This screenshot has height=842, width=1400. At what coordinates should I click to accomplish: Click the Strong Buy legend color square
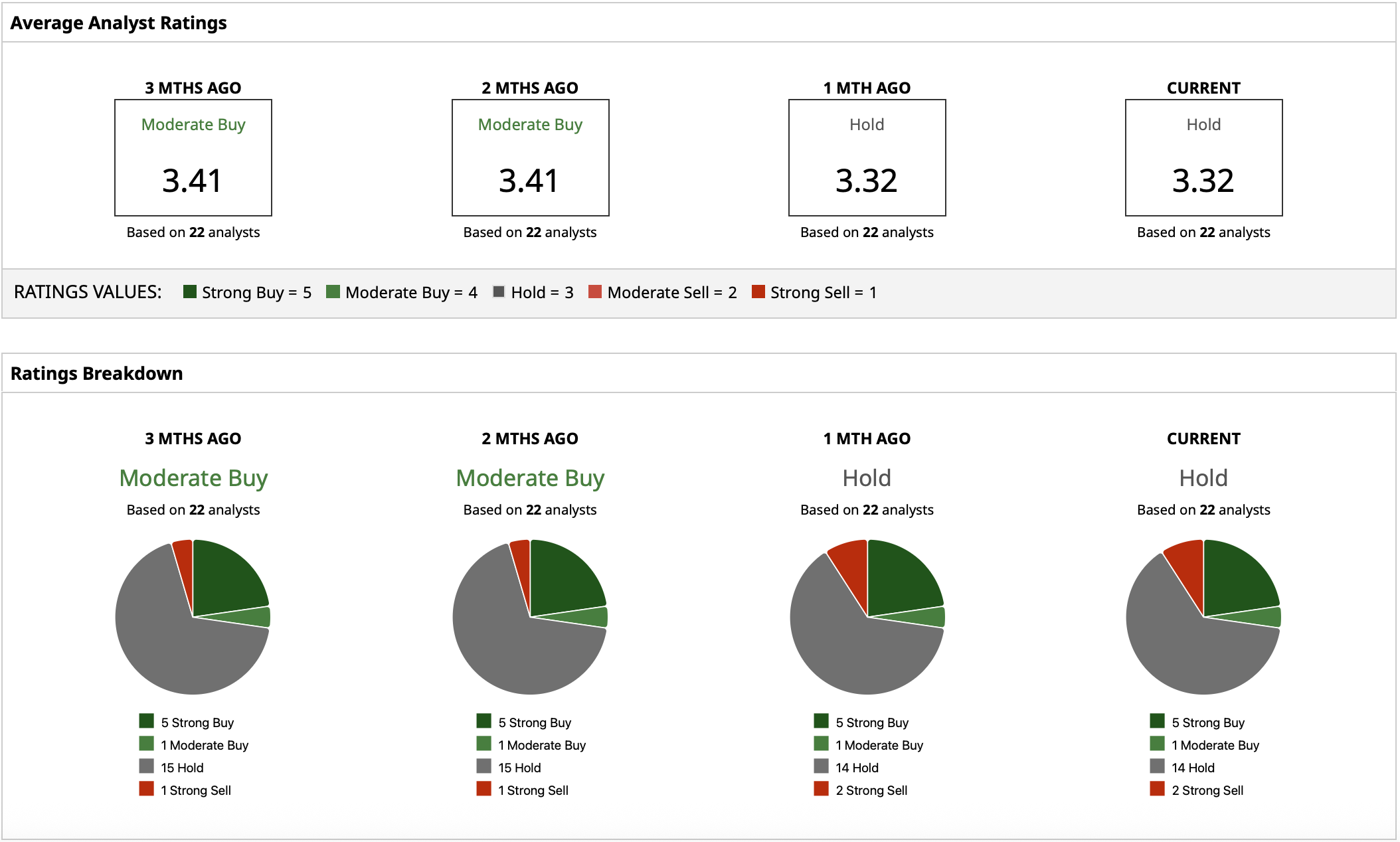[190, 292]
